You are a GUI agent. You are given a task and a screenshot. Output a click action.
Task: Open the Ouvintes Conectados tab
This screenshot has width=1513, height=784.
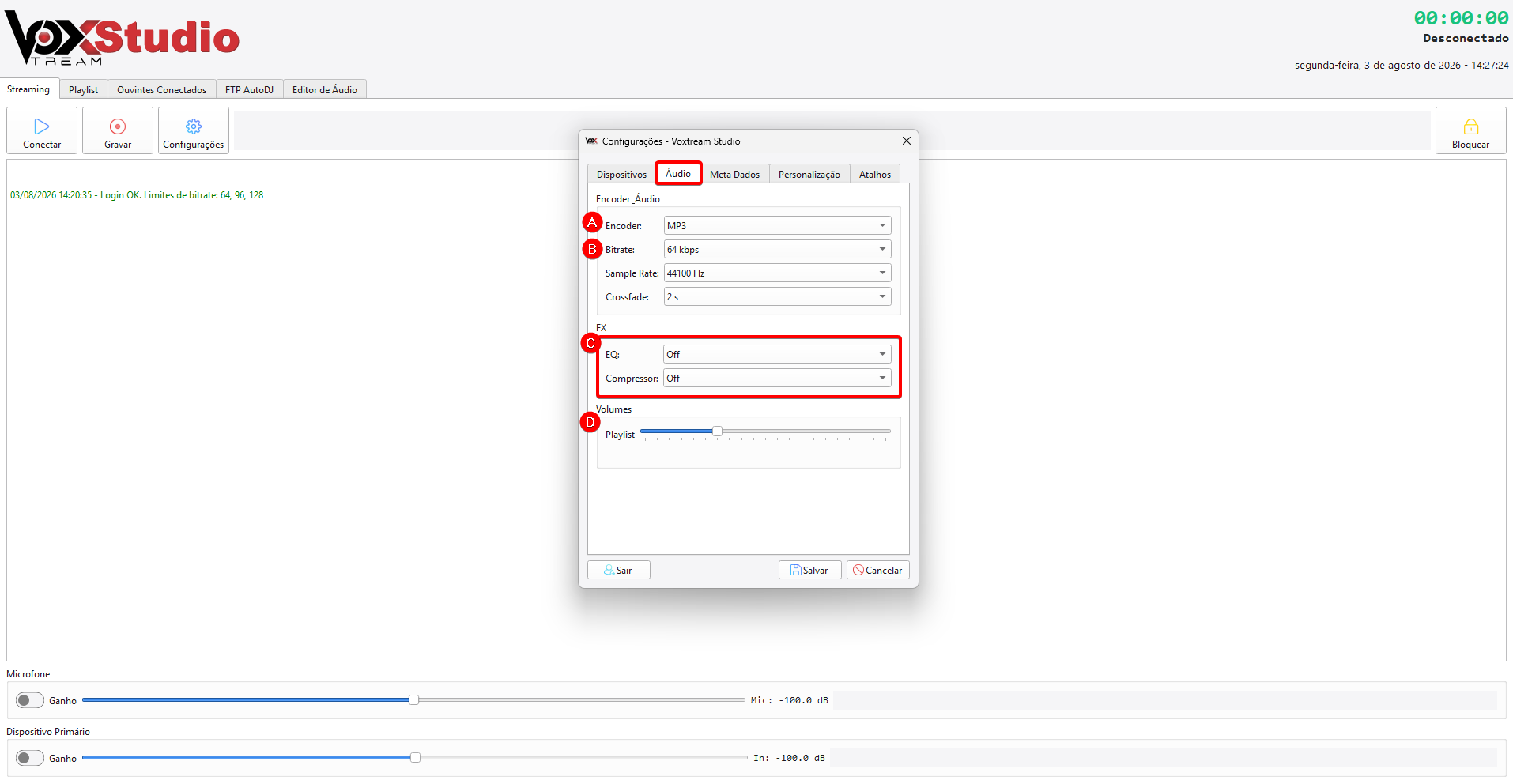pos(162,90)
